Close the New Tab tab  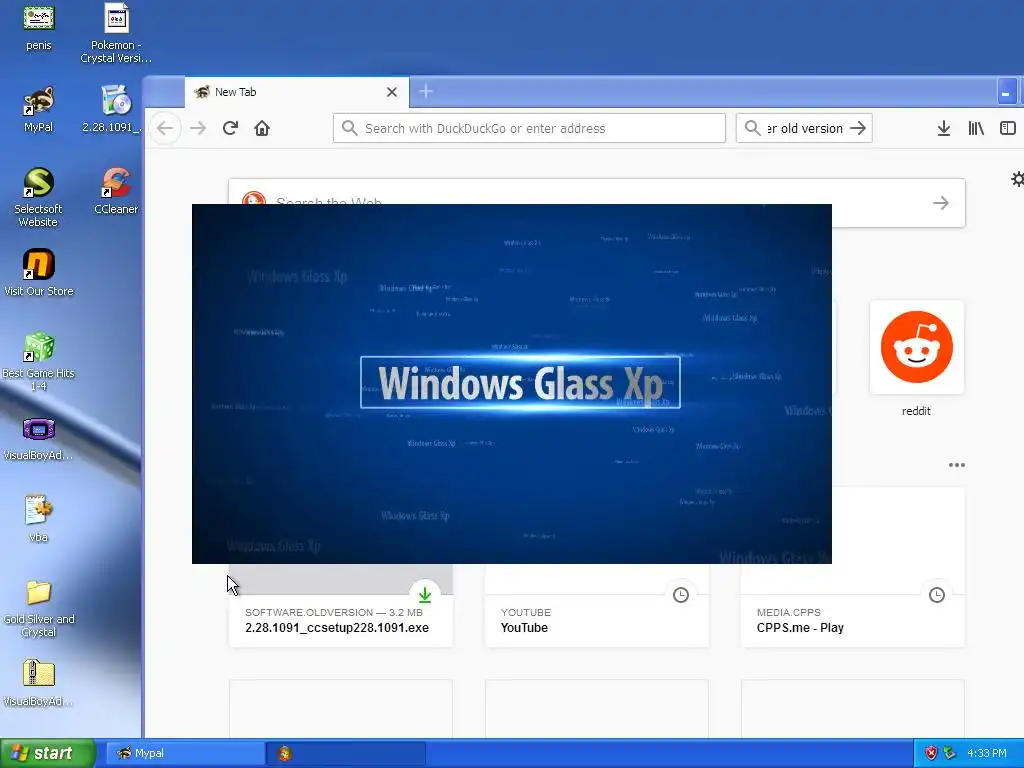tap(392, 92)
